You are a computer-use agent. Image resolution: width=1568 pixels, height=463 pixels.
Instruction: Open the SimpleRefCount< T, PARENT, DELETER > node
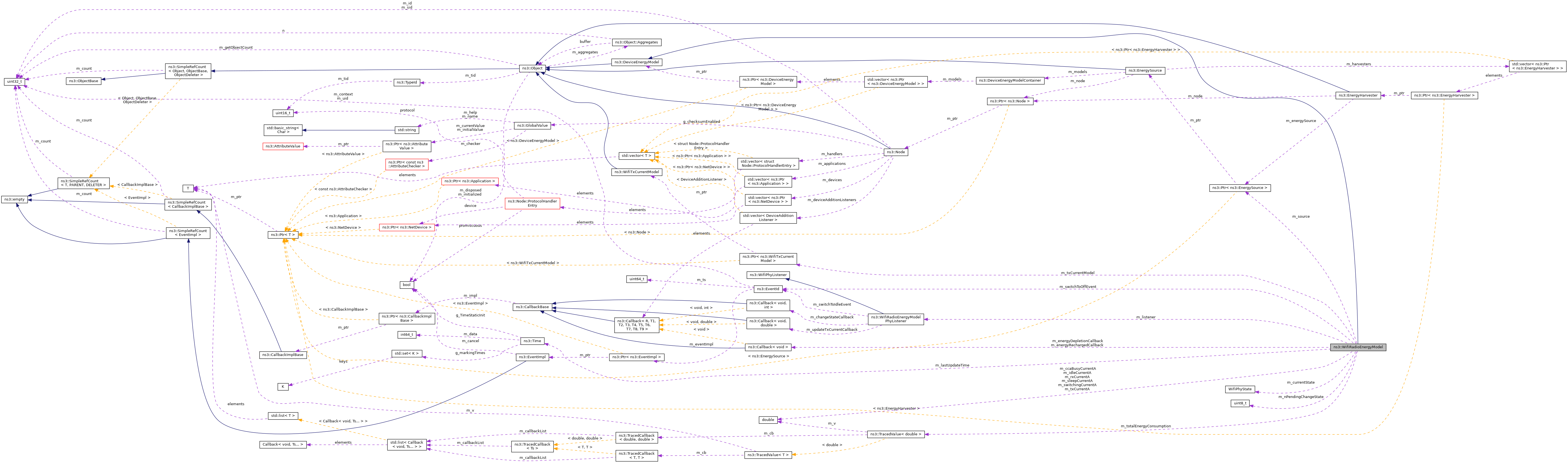[84, 183]
